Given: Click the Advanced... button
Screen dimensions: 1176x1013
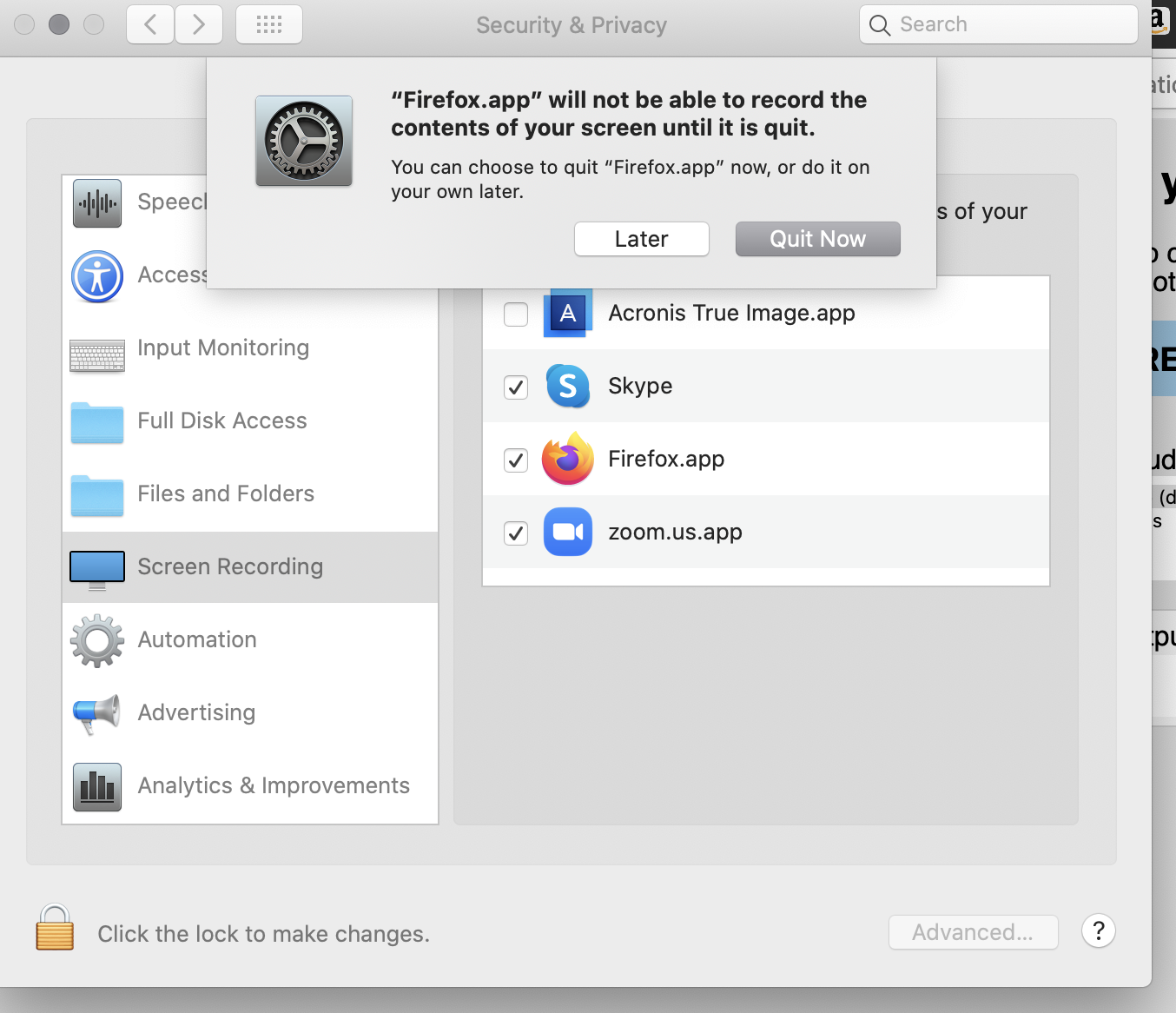Looking at the screenshot, I should click(974, 932).
